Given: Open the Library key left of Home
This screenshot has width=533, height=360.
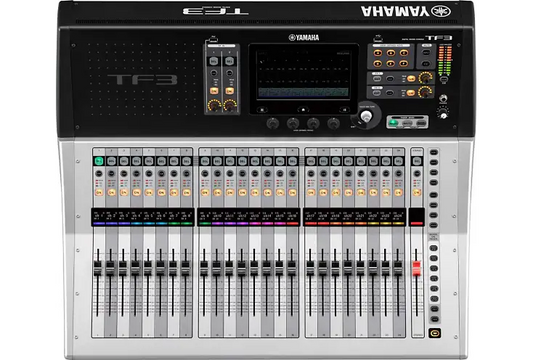Looking at the screenshot, I should (x=262, y=109).
